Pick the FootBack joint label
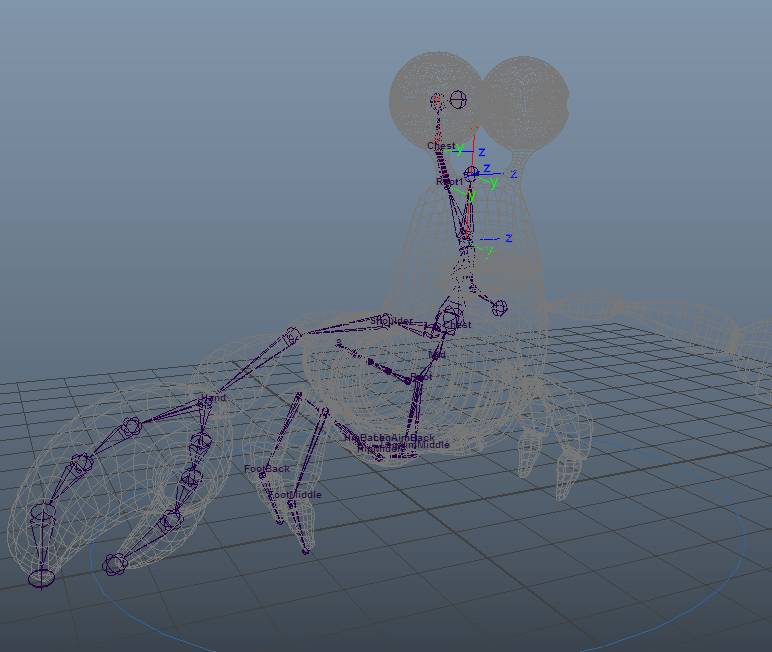This screenshot has width=772, height=652. click(x=267, y=469)
